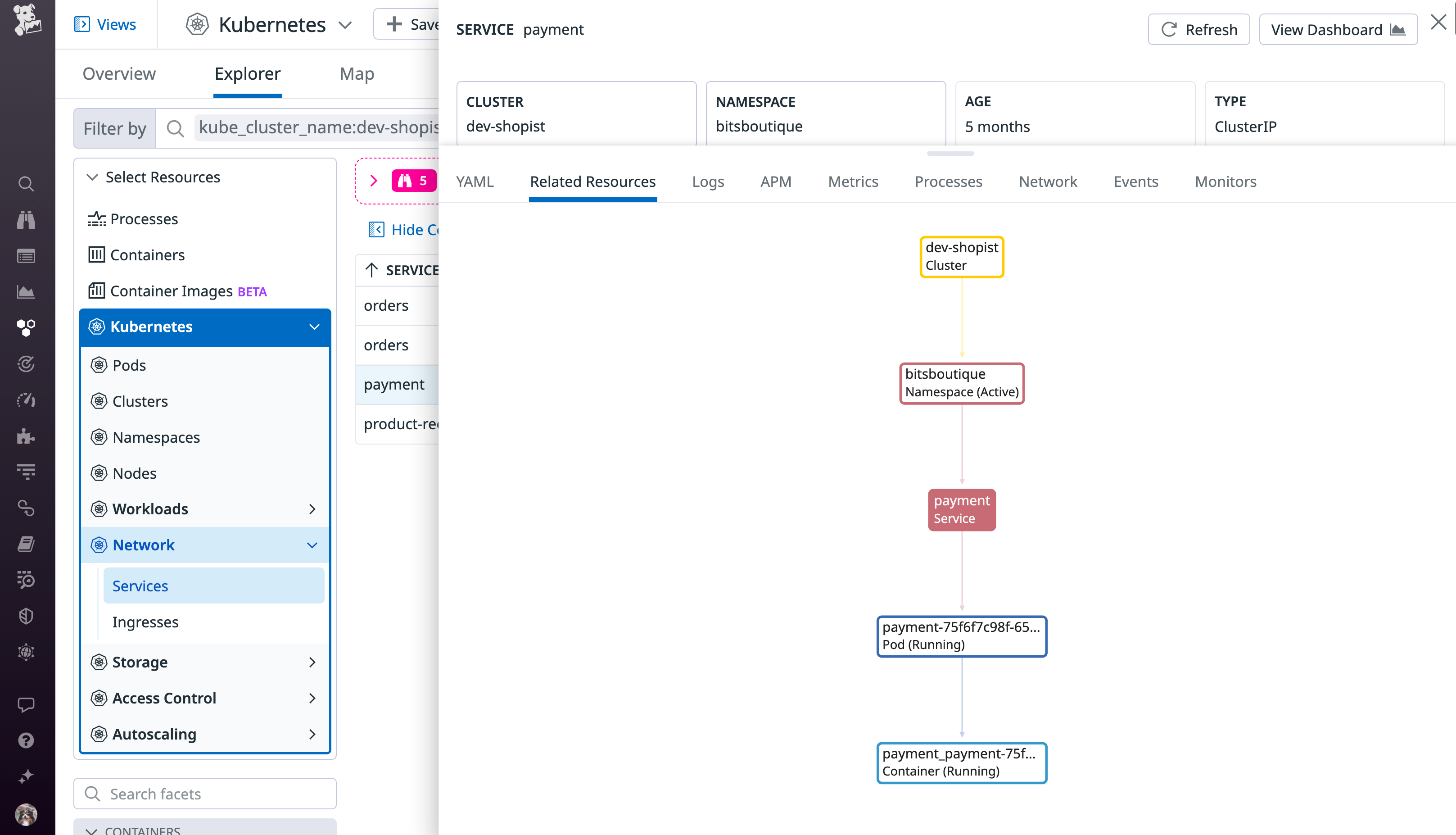Open the Monitors target icon in sidebar
Screen dimensions: 1456x835
(27, 363)
